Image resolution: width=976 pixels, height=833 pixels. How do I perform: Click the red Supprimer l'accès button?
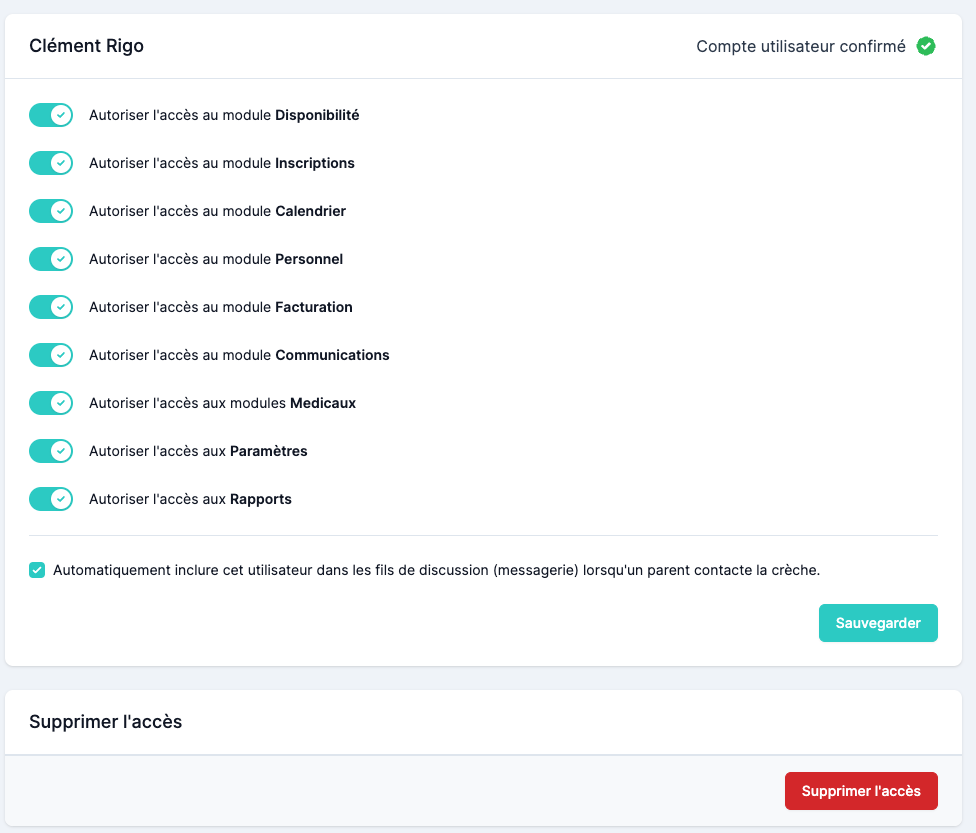(860, 791)
